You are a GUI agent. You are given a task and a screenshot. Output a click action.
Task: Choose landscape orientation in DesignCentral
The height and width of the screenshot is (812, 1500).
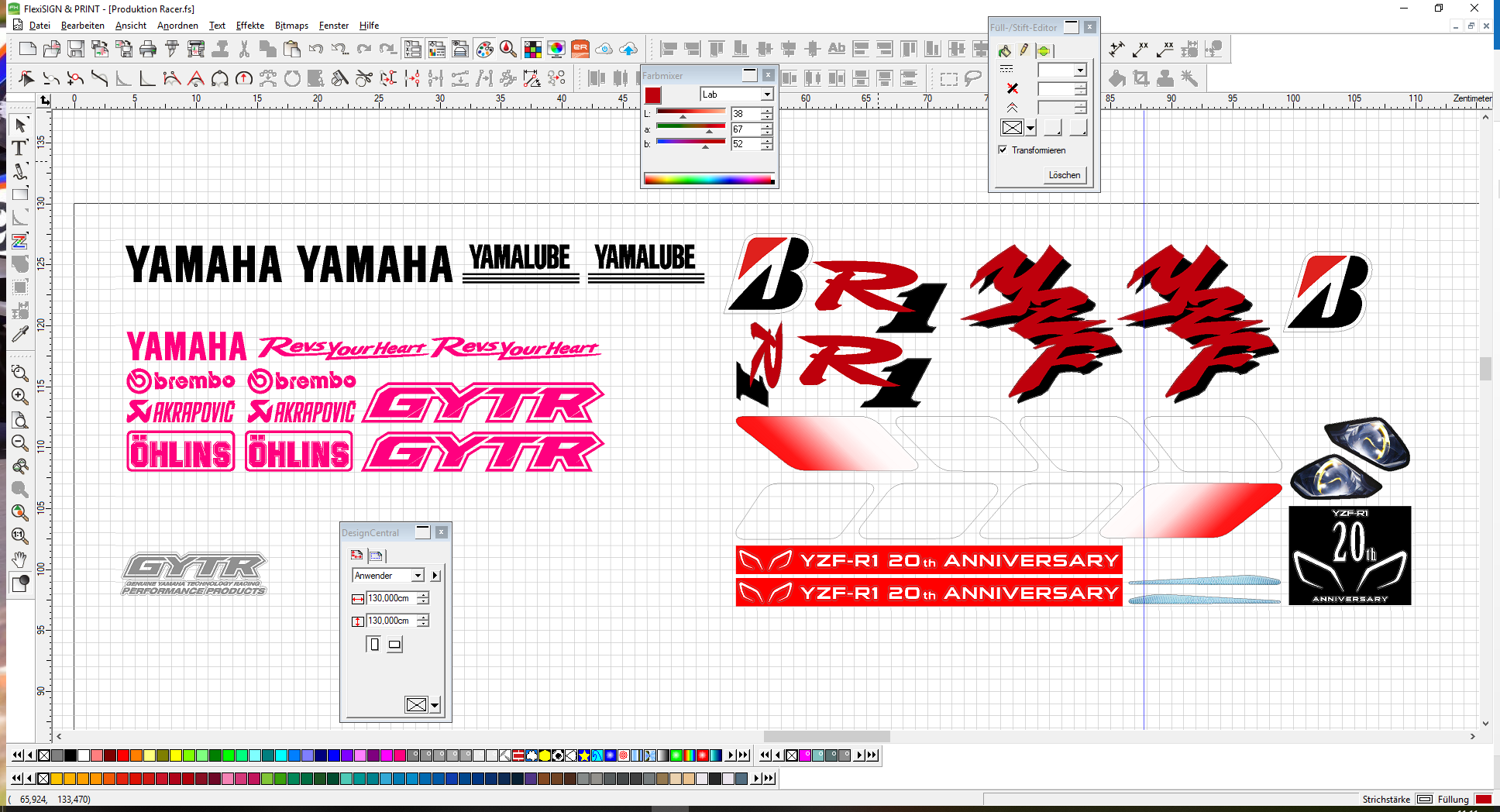pyautogui.click(x=394, y=644)
